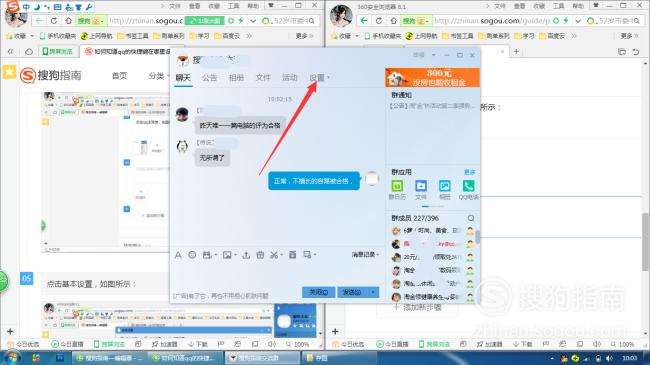Click 100% zoom control in left browser status bar
The image size is (650, 365).
point(297,344)
